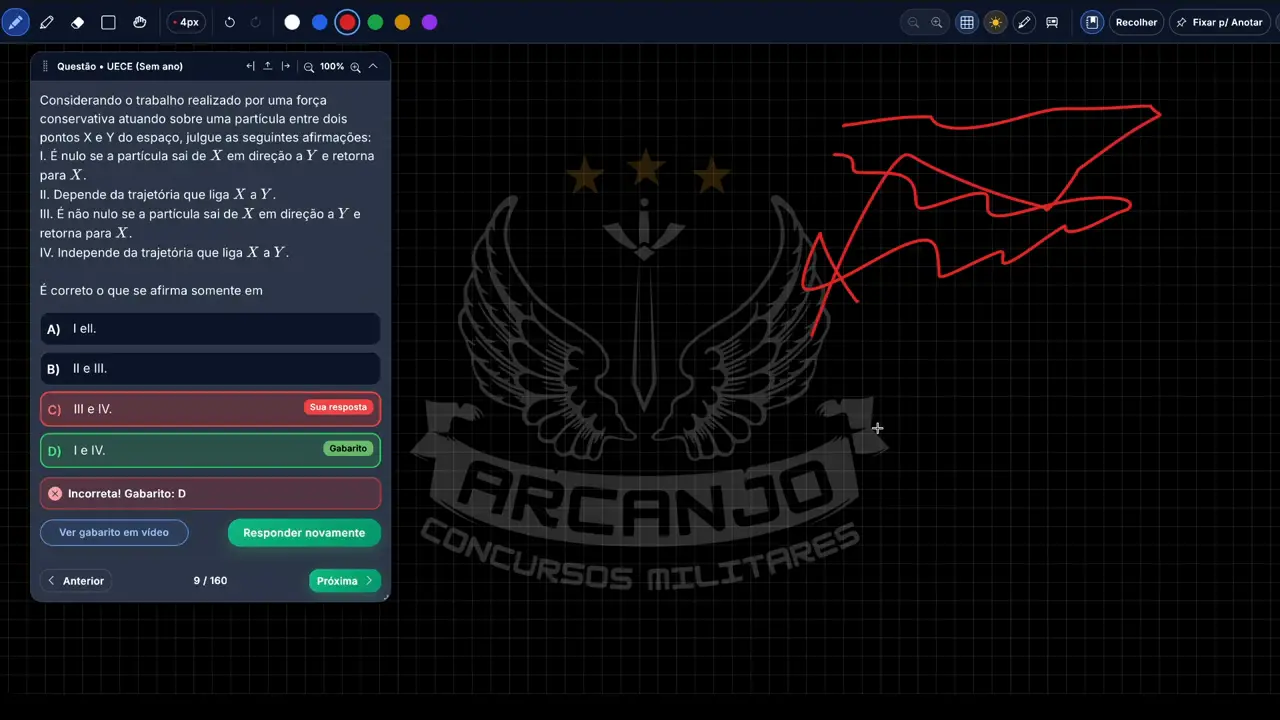The width and height of the screenshot is (1280, 720).
Task: Select the highlighter marker tool
Action: (47, 22)
